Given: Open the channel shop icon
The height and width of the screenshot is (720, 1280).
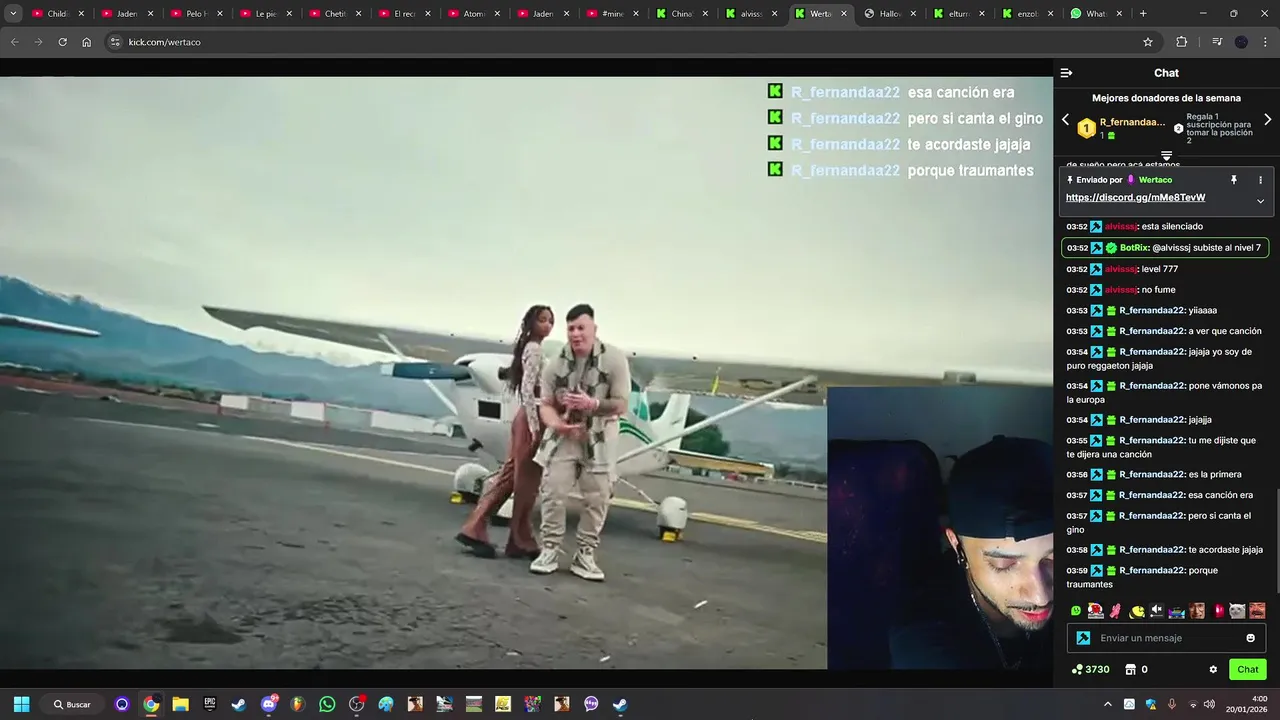Looking at the screenshot, I should (1131, 670).
